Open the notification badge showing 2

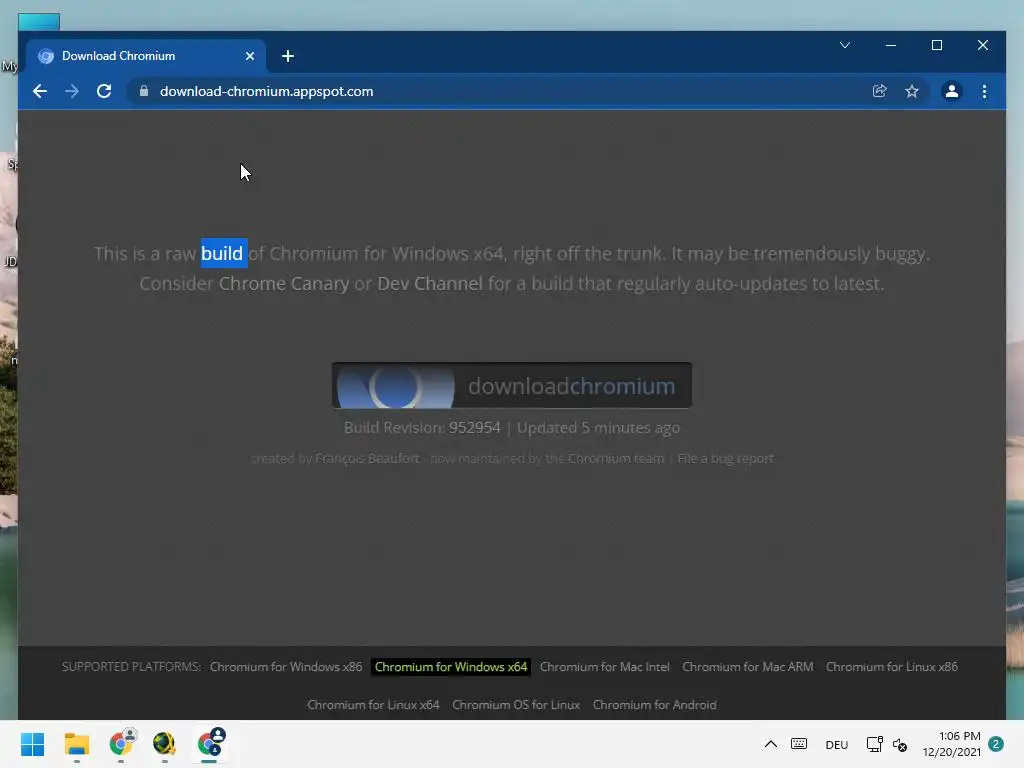pyautogui.click(x=996, y=744)
